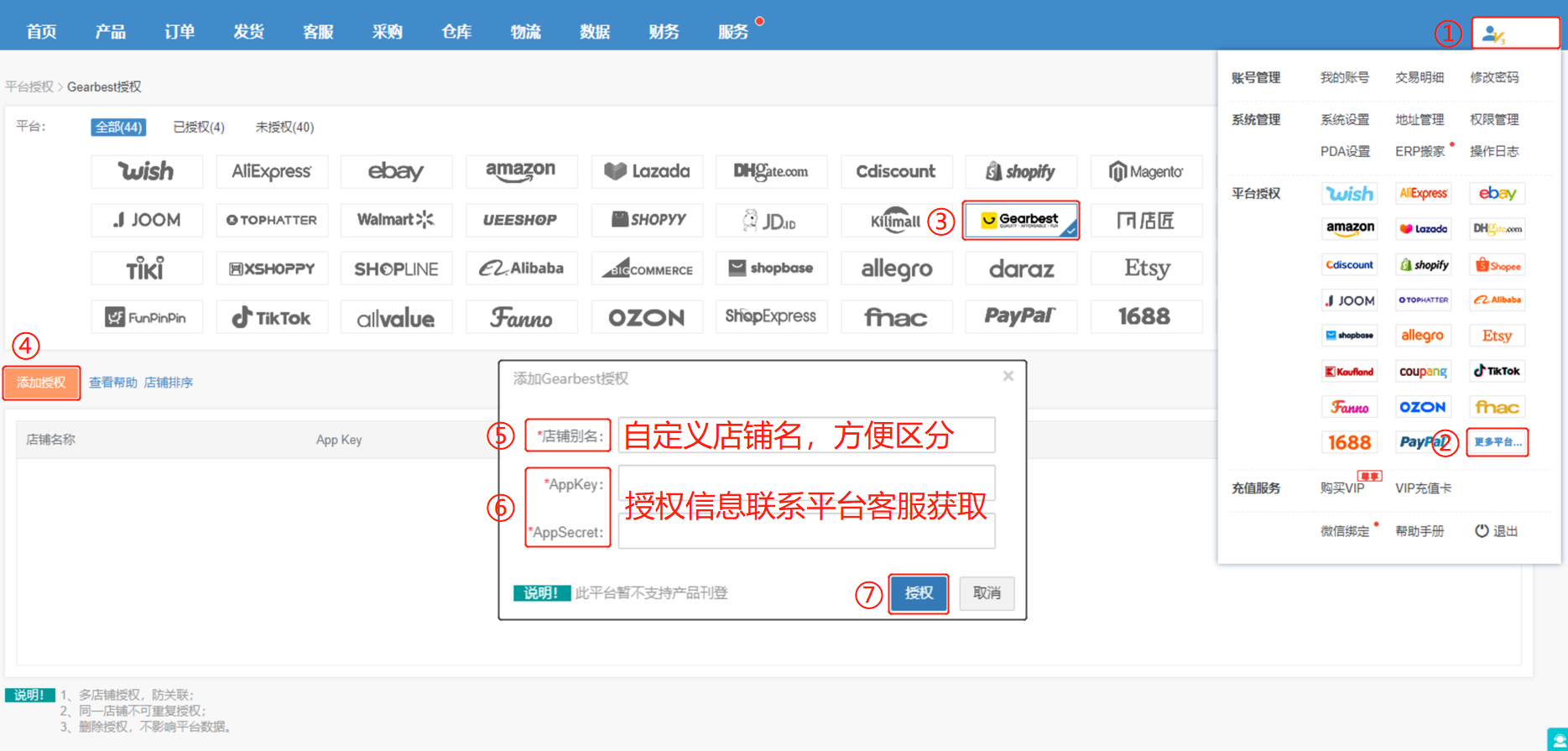Focus the AppKey input field
Viewport: 1568px width, 751px height.
click(807, 483)
